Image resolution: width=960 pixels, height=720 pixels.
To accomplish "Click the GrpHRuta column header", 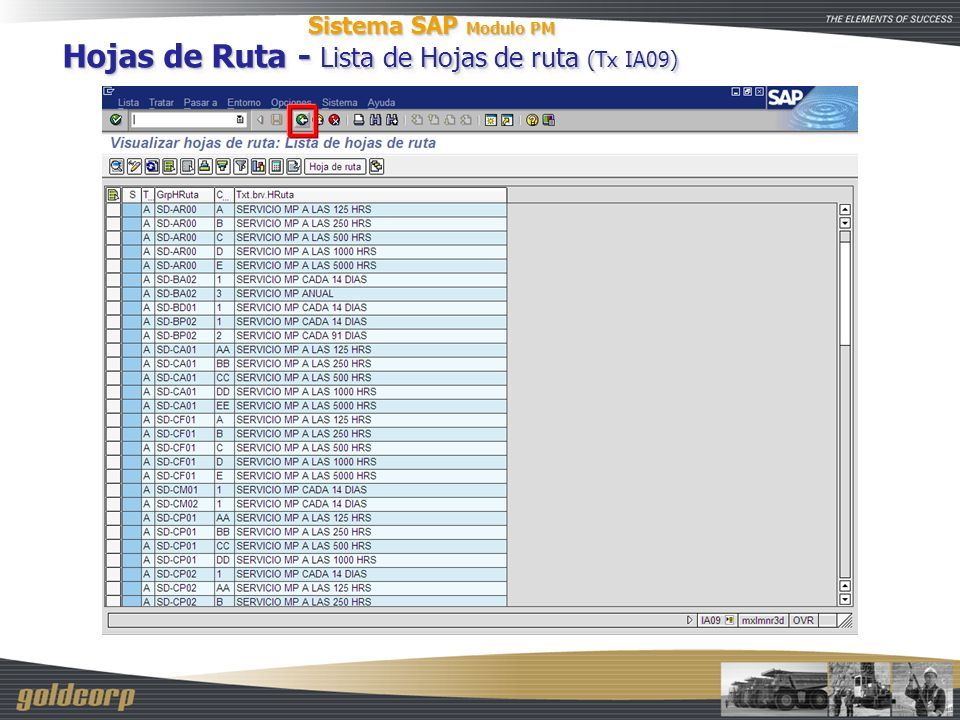I will pos(184,195).
